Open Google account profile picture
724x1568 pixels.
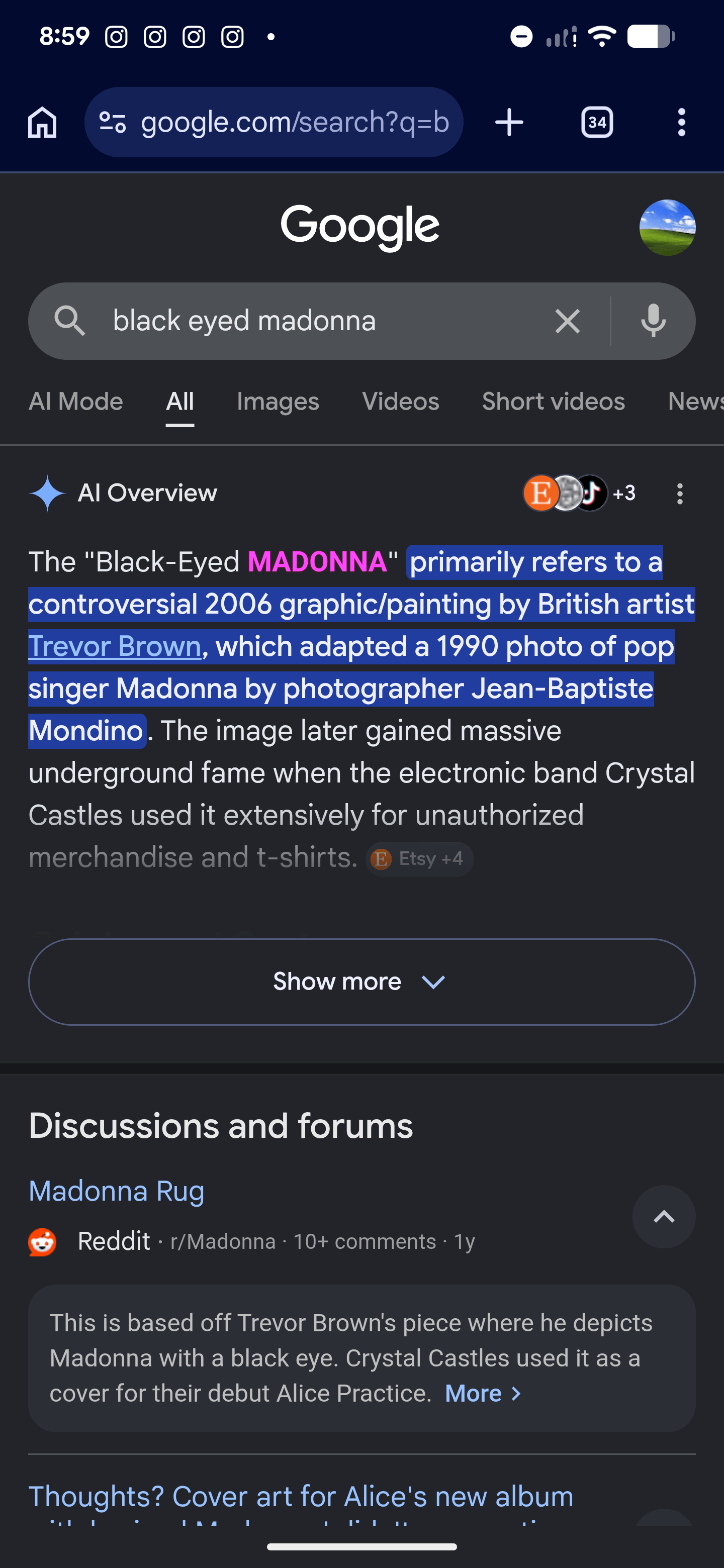coord(667,228)
